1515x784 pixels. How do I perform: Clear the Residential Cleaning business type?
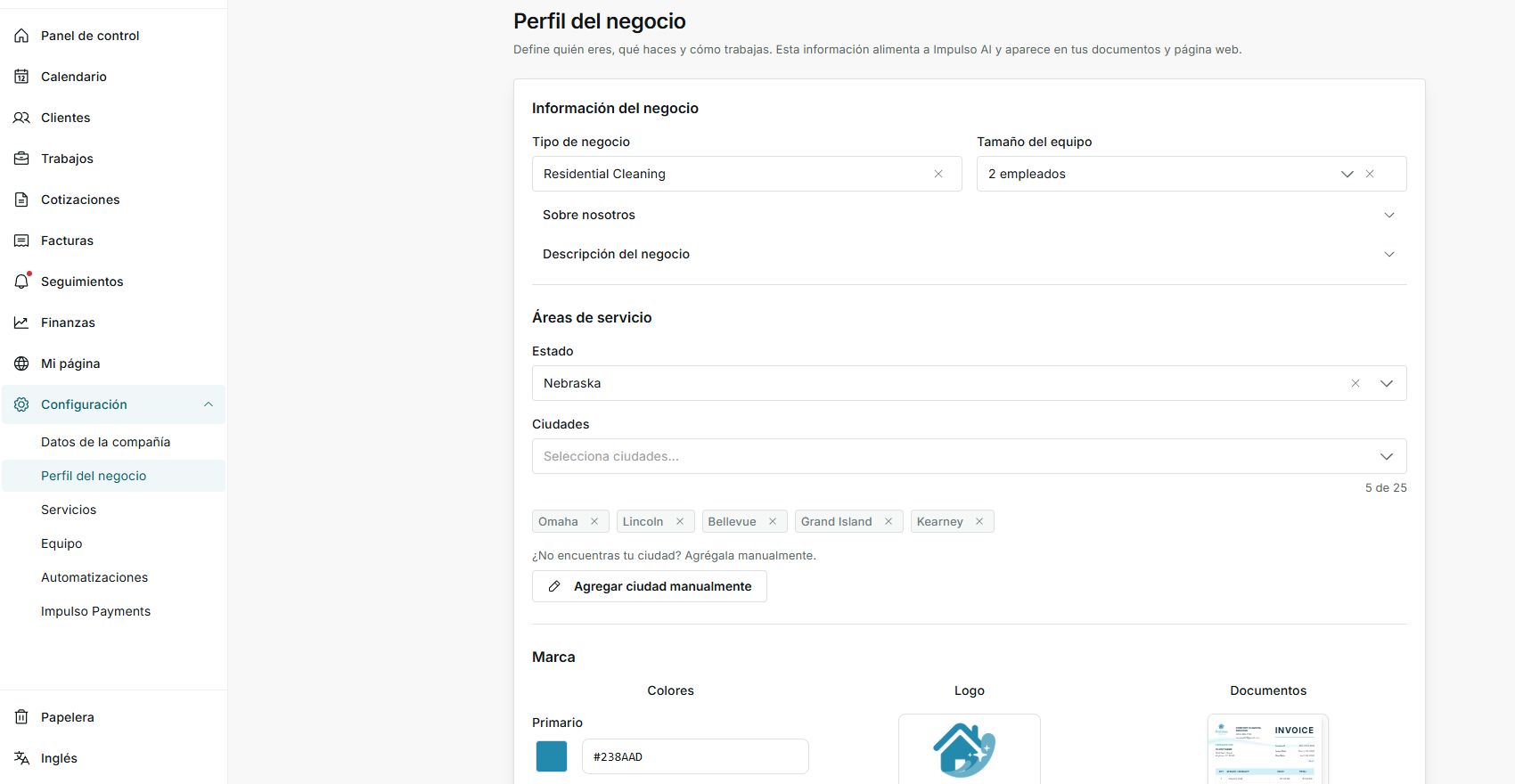tap(938, 174)
